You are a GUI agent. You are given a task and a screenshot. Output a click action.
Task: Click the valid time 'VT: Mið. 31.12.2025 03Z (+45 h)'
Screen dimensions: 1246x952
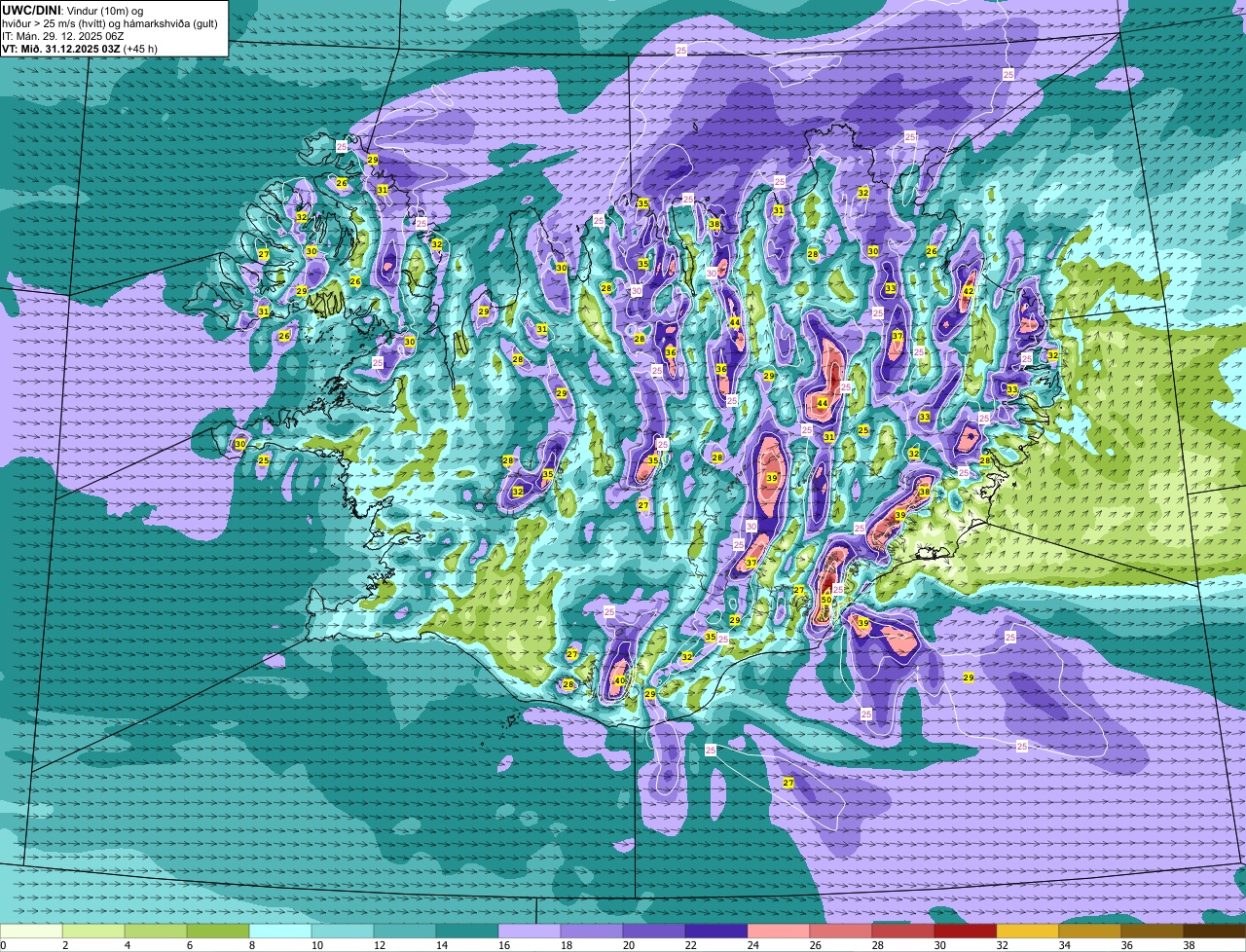(80, 49)
